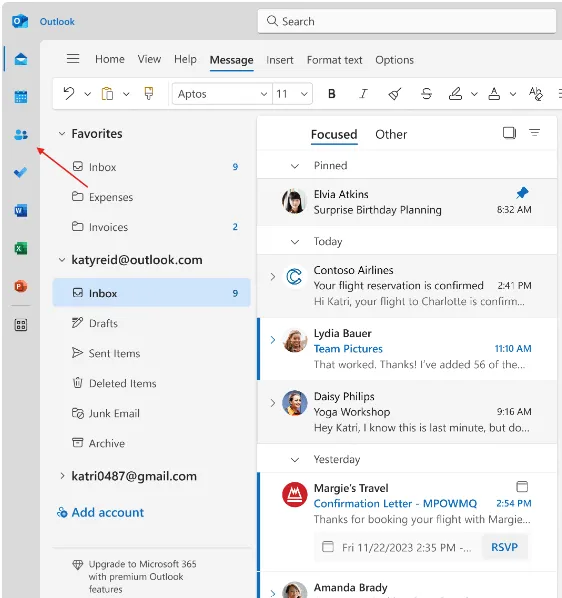Open the Mail icon in left rail
Image resolution: width=562 pixels, height=598 pixels.
[21, 59]
